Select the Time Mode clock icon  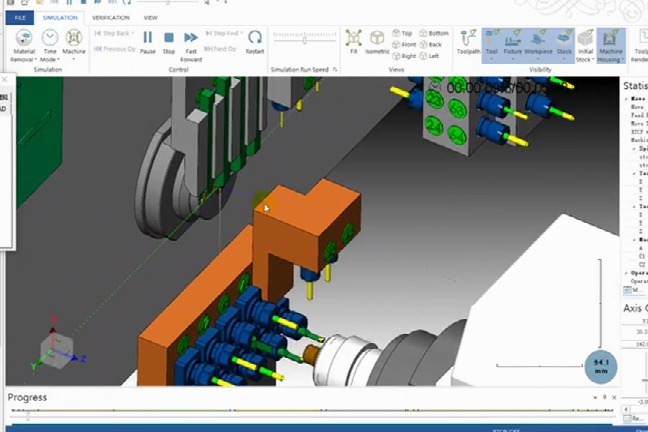[x=50, y=38]
